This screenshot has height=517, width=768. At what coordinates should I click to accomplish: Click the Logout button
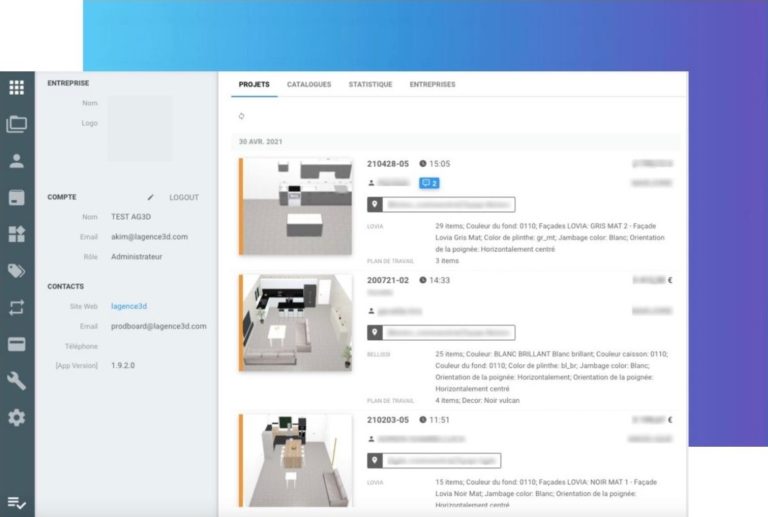(184, 198)
